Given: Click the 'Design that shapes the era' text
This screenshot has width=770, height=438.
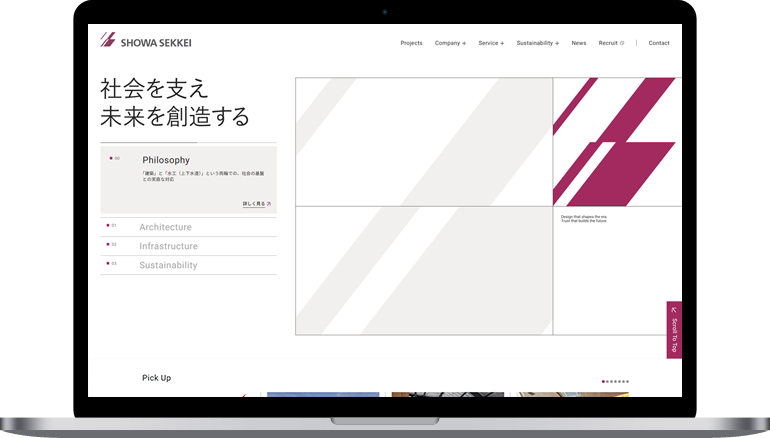Looking at the screenshot, I should point(584,217).
